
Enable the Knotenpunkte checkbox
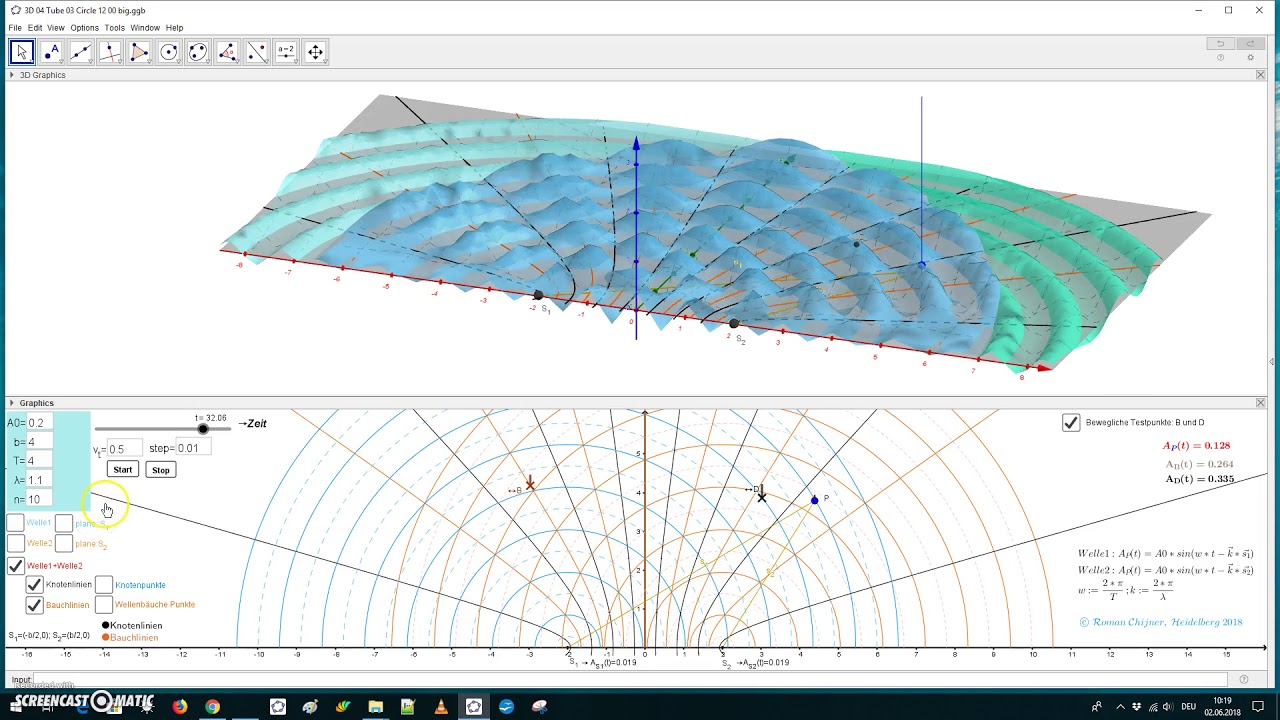click(x=104, y=584)
